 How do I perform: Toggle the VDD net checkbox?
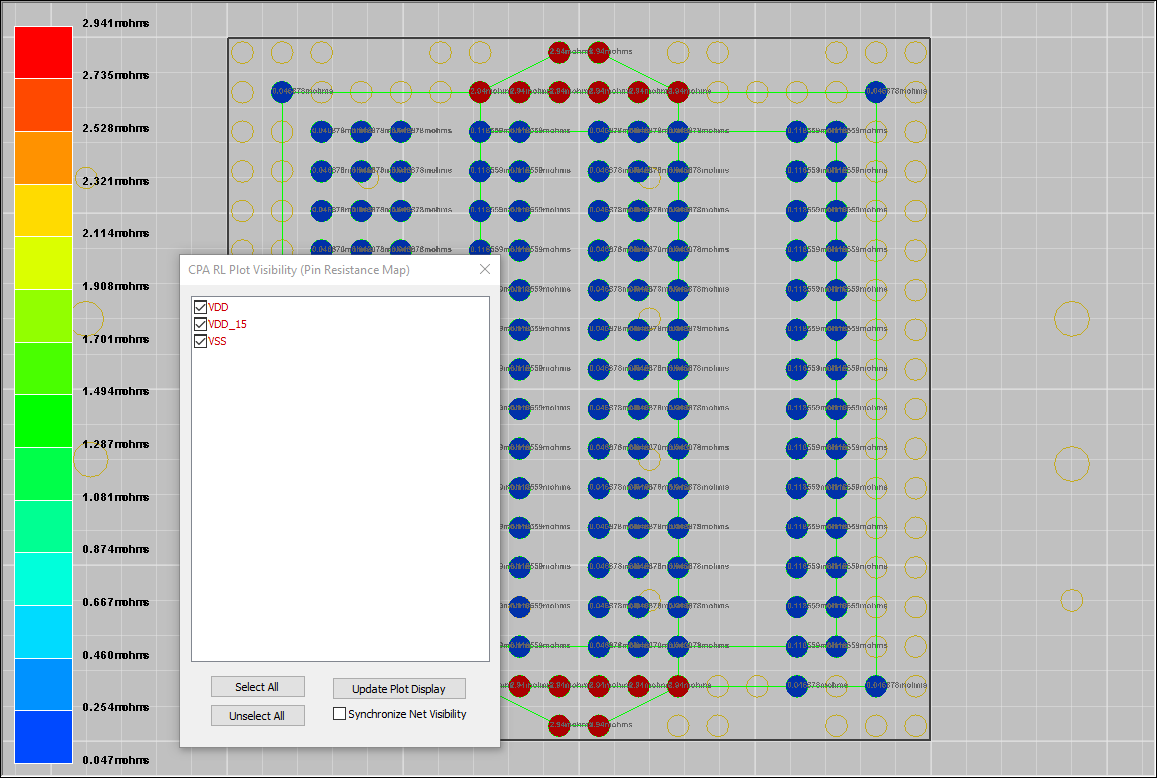coord(201,307)
